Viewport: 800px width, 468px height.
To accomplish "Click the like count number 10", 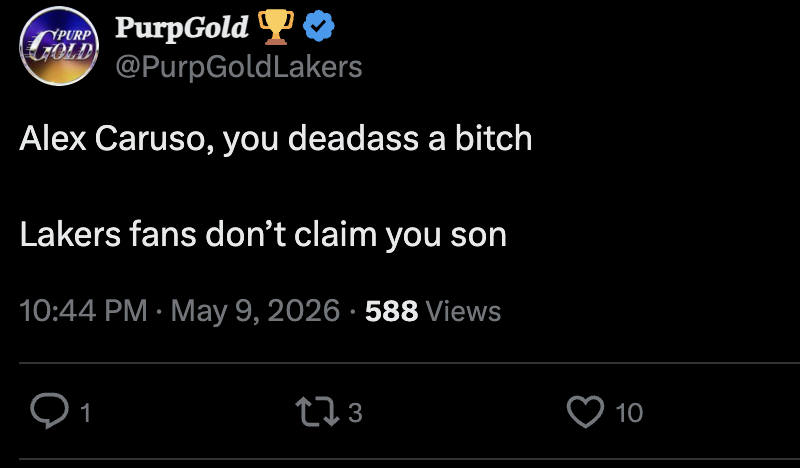I will click(x=629, y=412).
